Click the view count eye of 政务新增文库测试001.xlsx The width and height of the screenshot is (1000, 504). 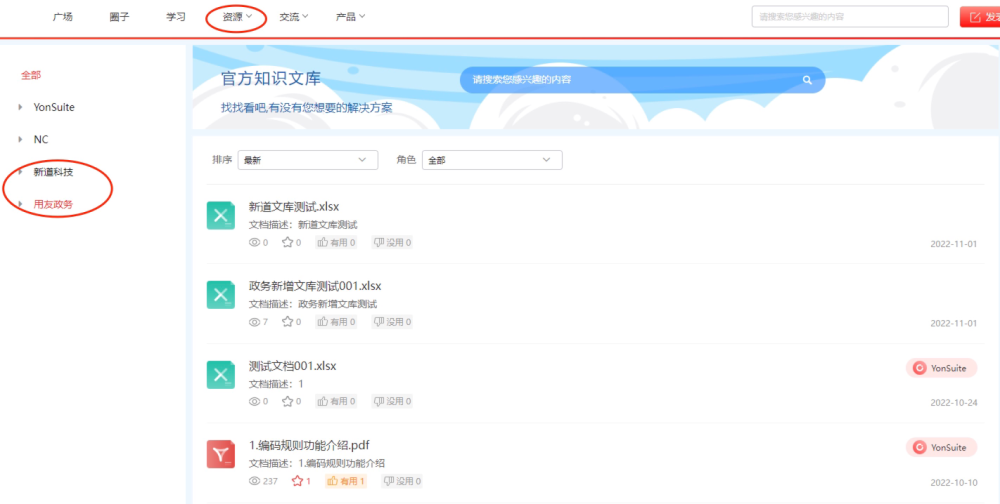[x=254, y=322]
